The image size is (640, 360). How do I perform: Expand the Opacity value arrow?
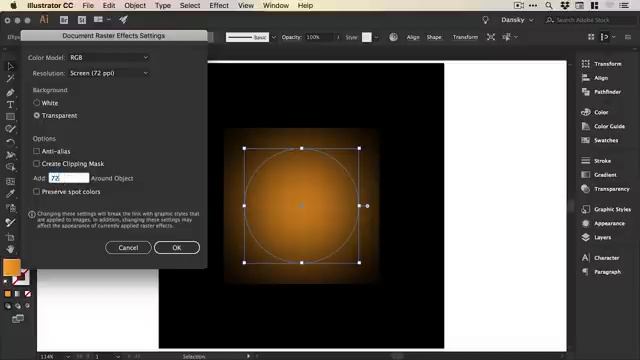pos(338,37)
